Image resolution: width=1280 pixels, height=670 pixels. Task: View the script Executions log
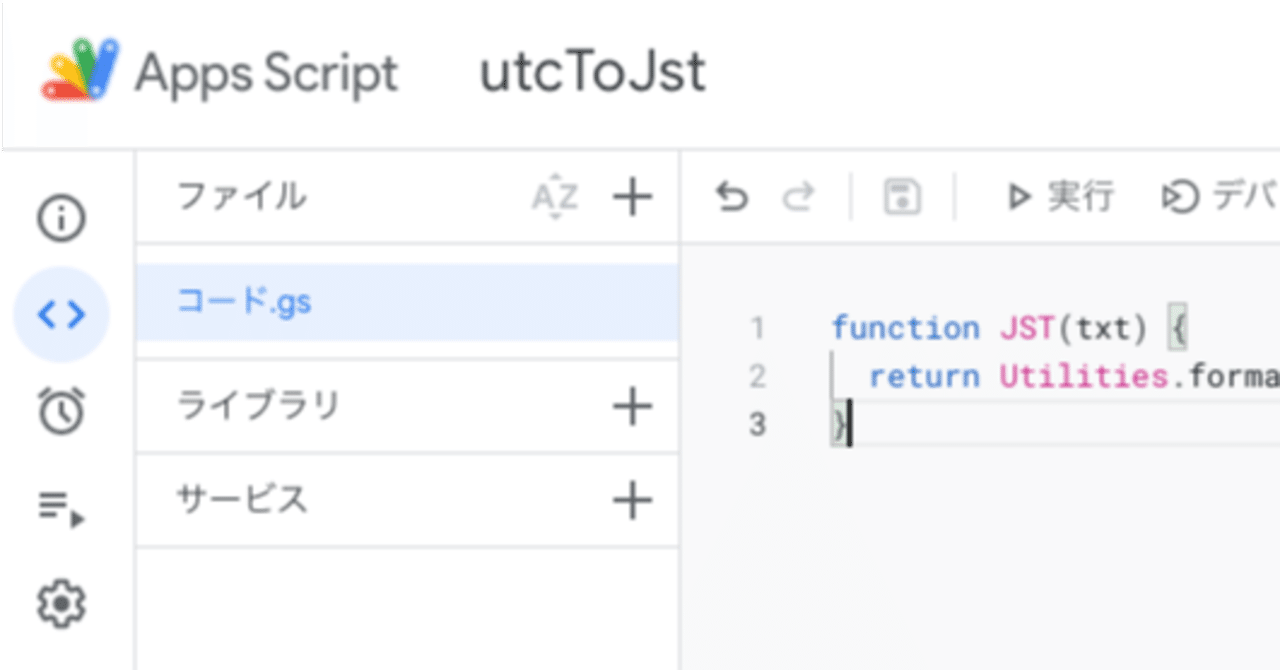pyautogui.click(x=62, y=507)
